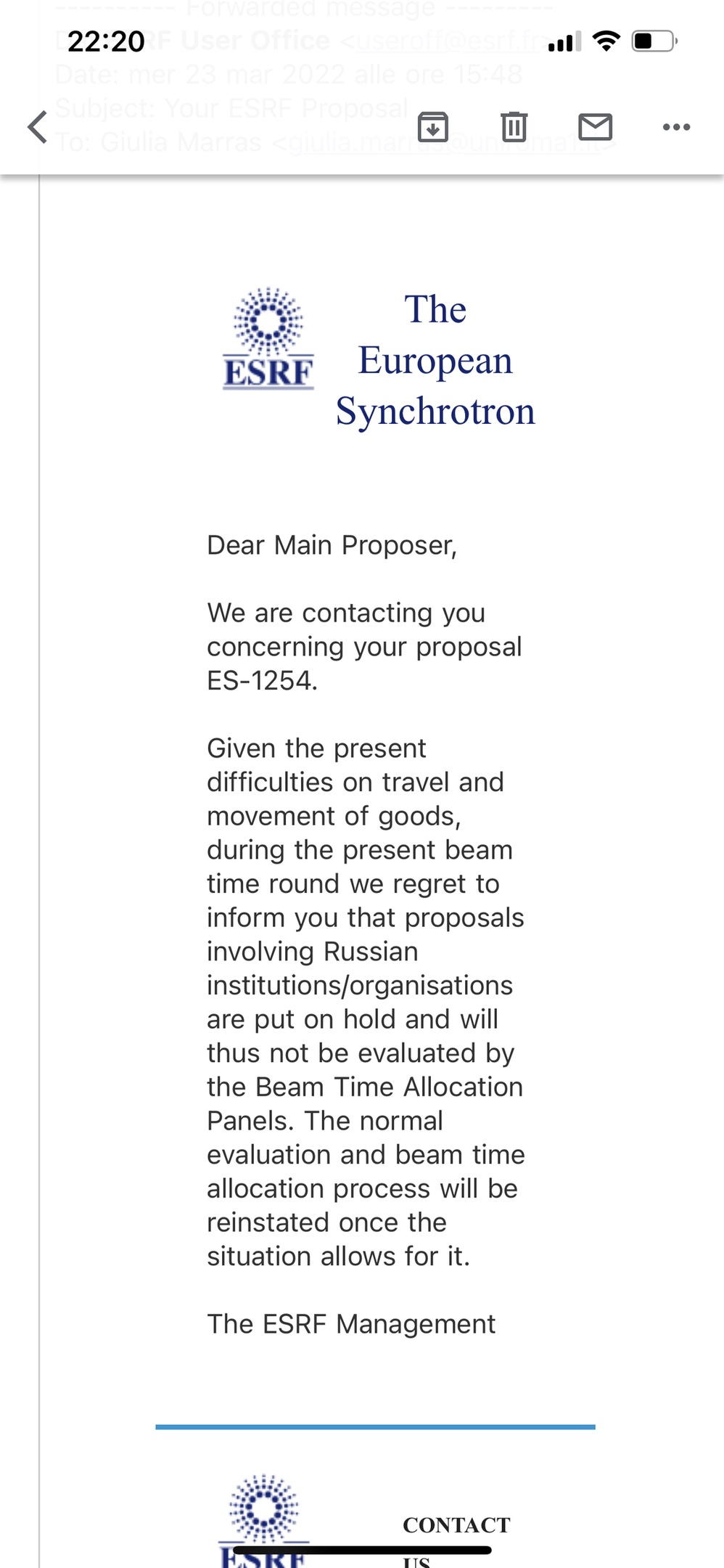Tap the 22:20 clock in status bar
The image size is (724, 1568).
(x=106, y=41)
